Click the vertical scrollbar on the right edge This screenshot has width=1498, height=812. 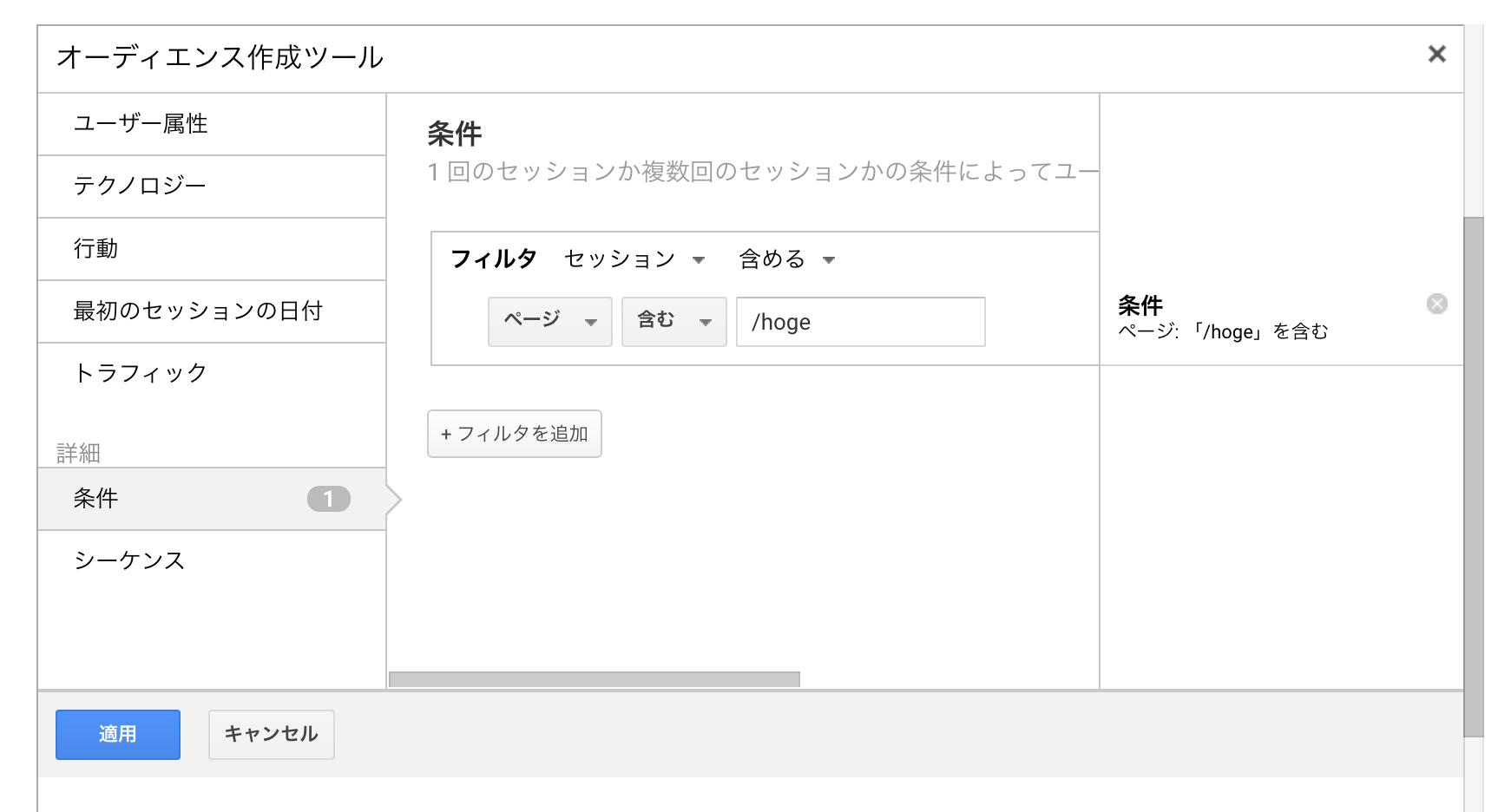click(1473, 475)
